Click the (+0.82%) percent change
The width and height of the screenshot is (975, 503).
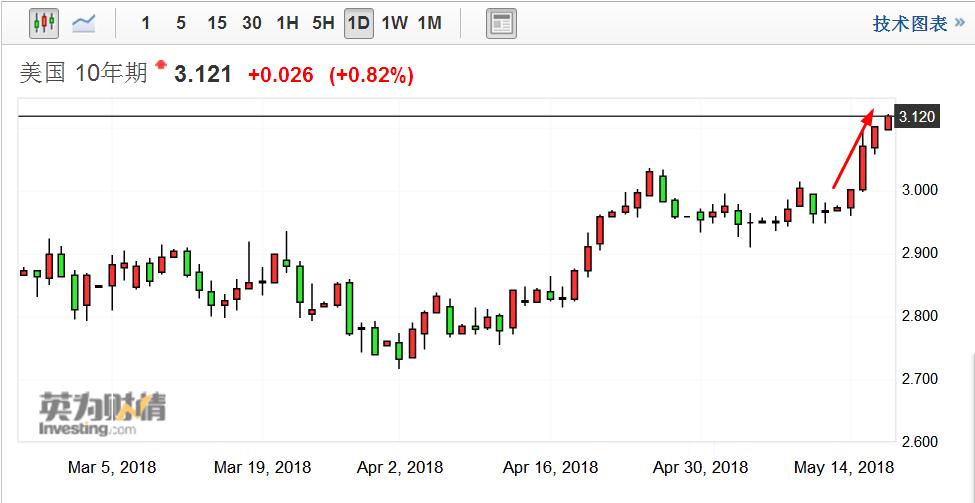(x=372, y=76)
